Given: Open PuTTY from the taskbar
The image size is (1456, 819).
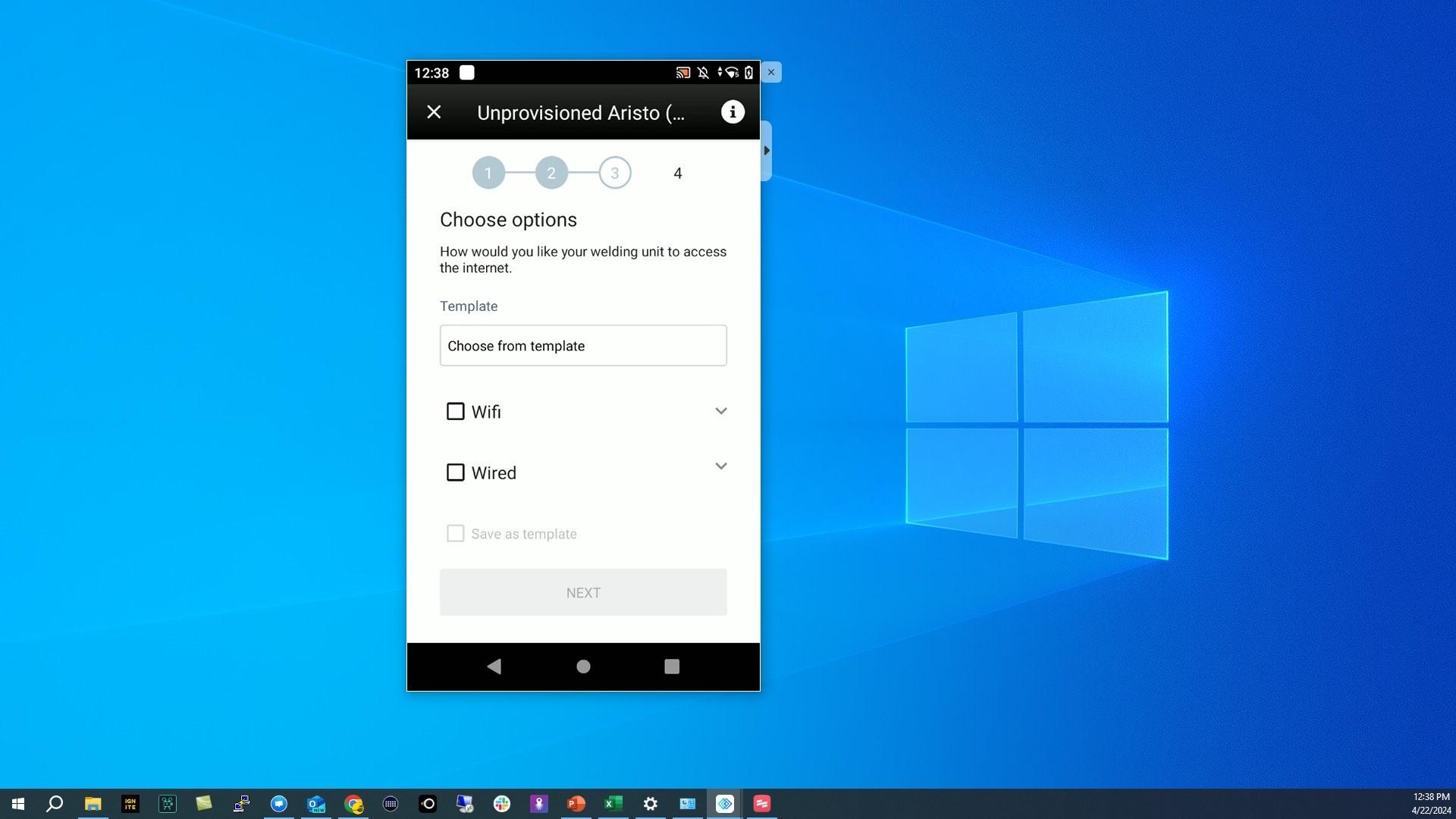Looking at the screenshot, I should 242,804.
